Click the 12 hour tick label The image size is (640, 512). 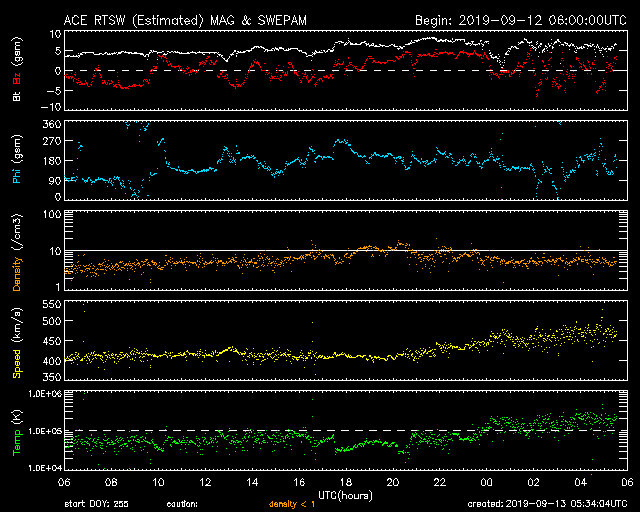pyautogui.click(x=205, y=482)
